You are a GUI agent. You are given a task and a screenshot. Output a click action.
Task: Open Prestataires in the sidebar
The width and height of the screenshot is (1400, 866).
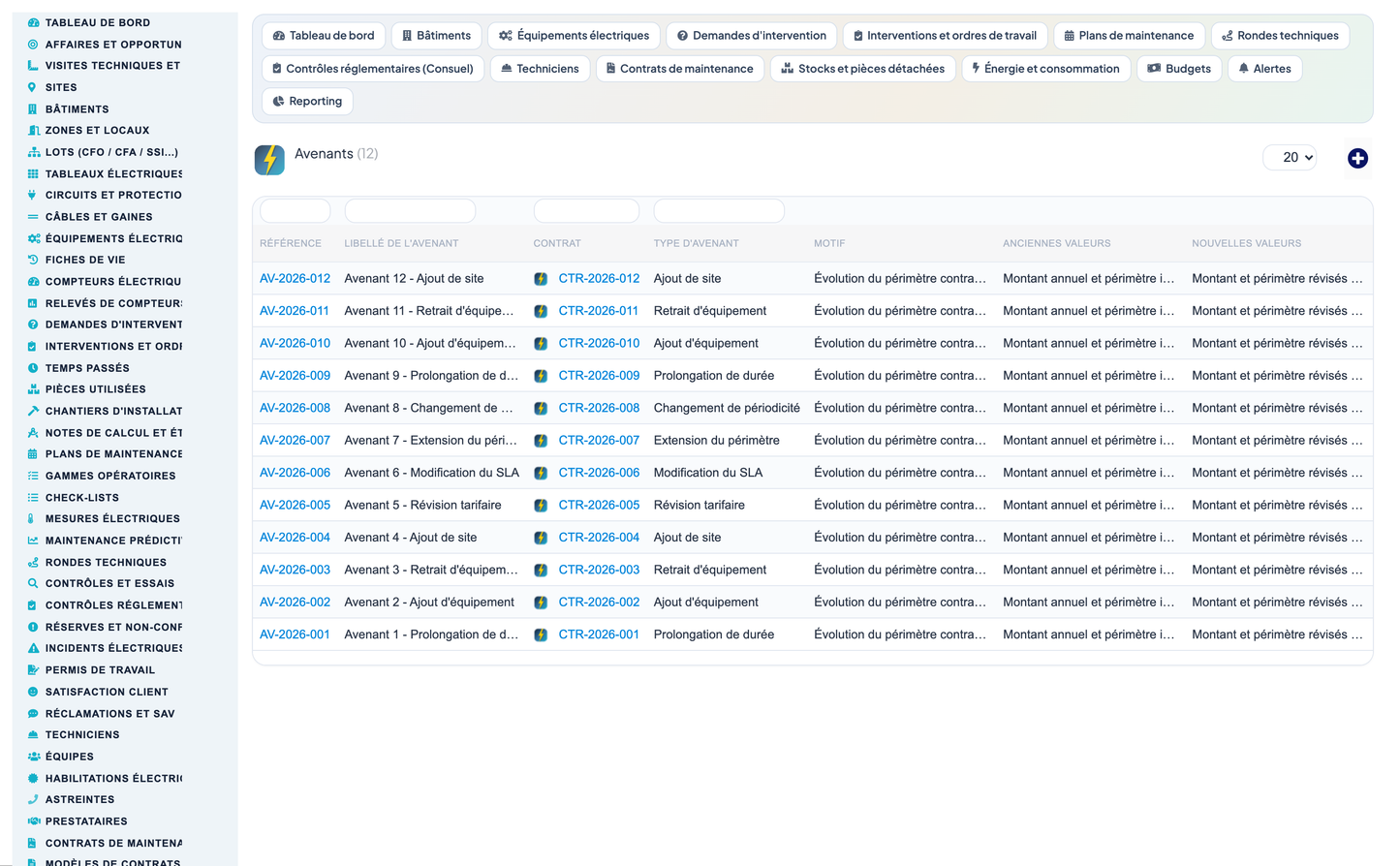86,821
